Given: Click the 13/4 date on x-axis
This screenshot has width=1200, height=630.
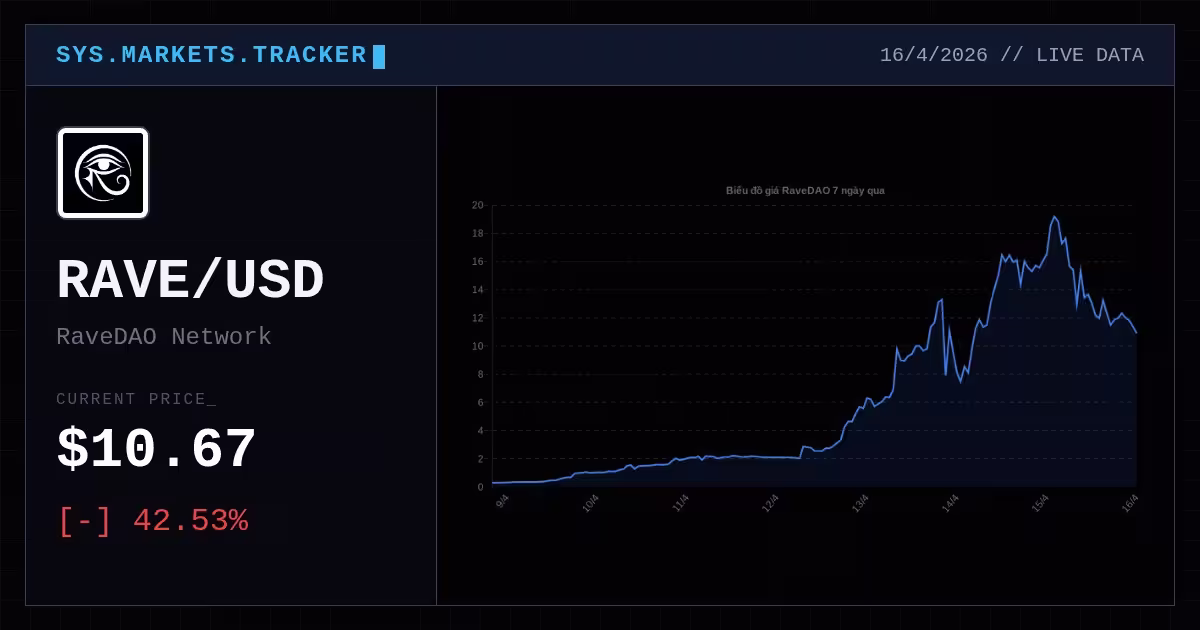Looking at the screenshot, I should pyautogui.click(x=860, y=503).
